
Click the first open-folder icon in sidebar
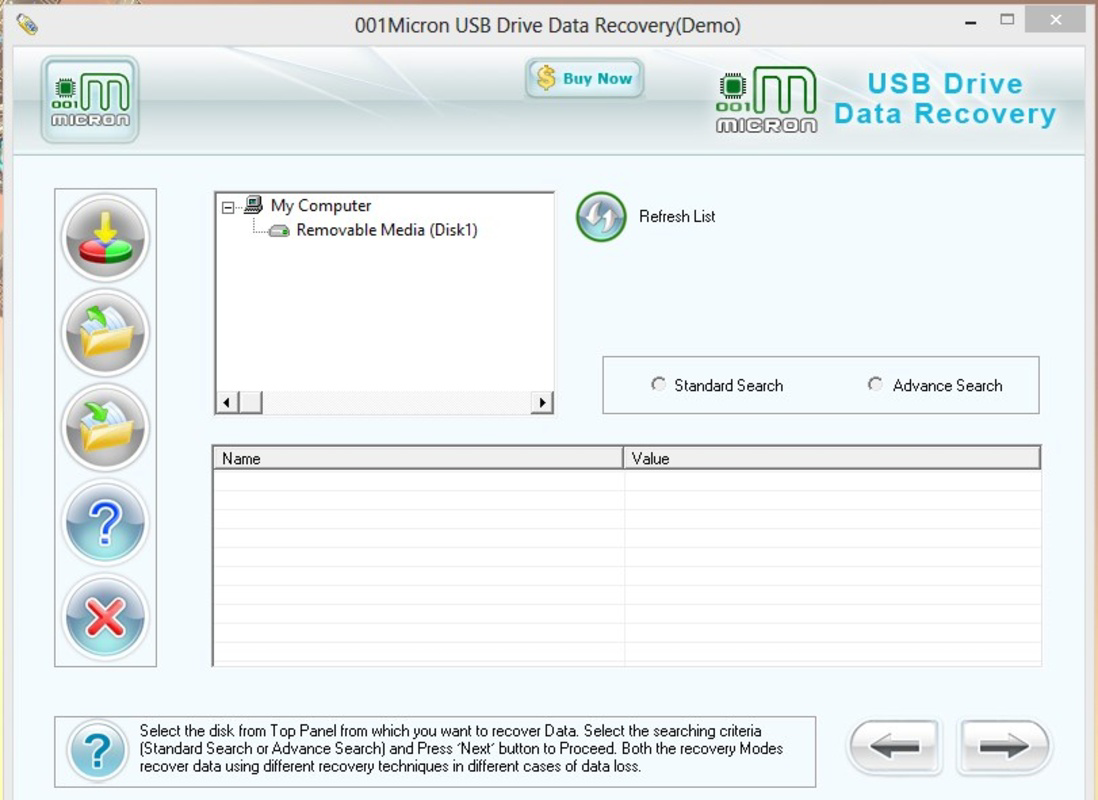(x=105, y=332)
